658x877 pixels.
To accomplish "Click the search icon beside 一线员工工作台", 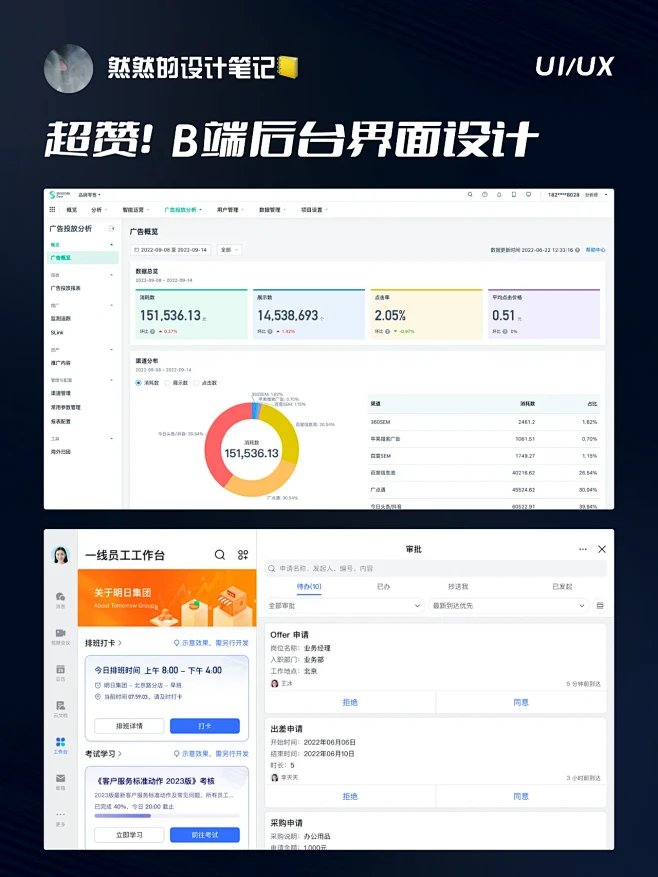I will [x=220, y=554].
